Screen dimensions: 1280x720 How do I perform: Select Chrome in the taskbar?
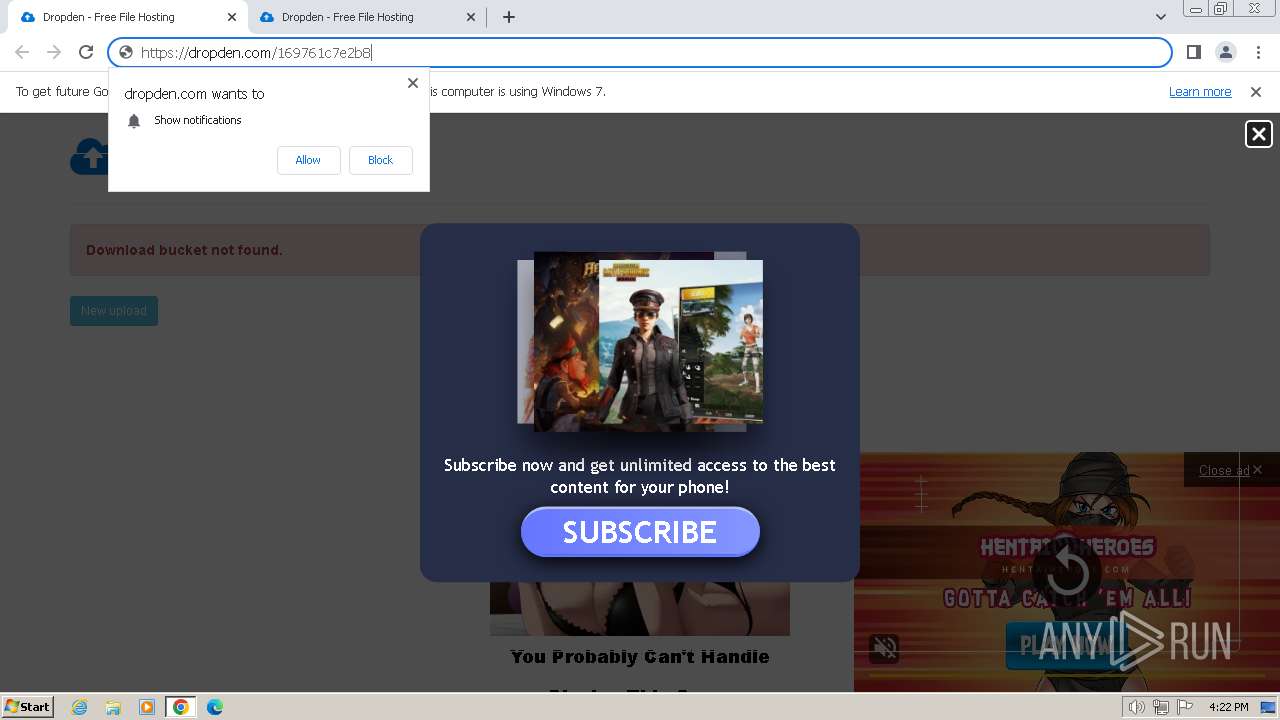pos(180,707)
